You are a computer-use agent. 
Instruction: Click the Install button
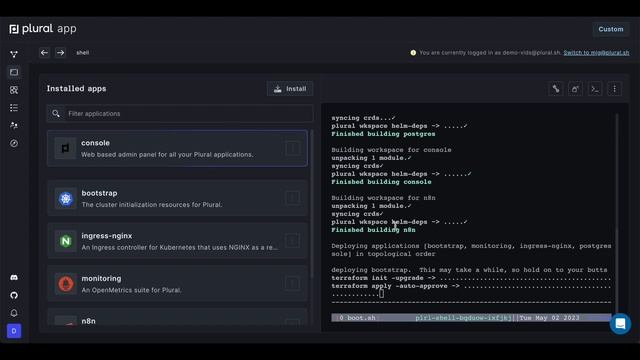point(290,89)
